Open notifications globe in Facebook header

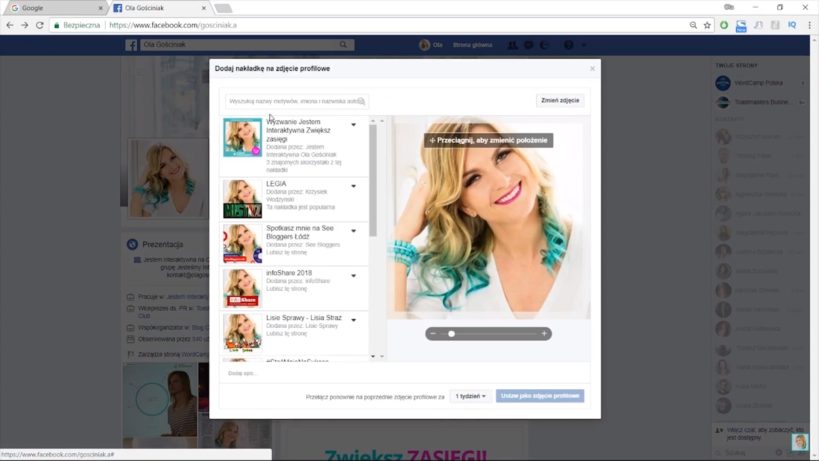coord(544,45)
